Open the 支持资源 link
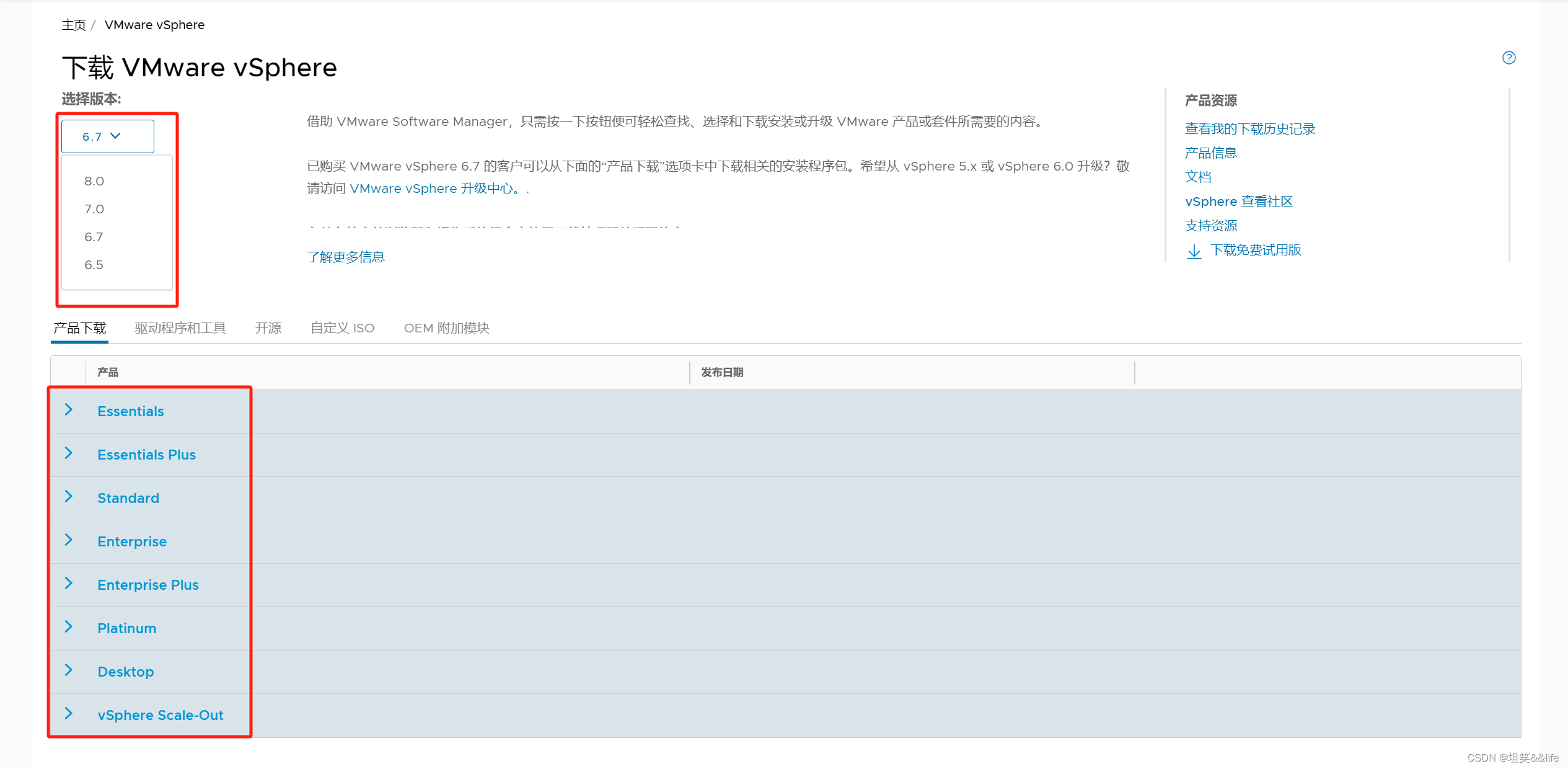The height and width of the screenshot is (769, 1568). 1211,226
